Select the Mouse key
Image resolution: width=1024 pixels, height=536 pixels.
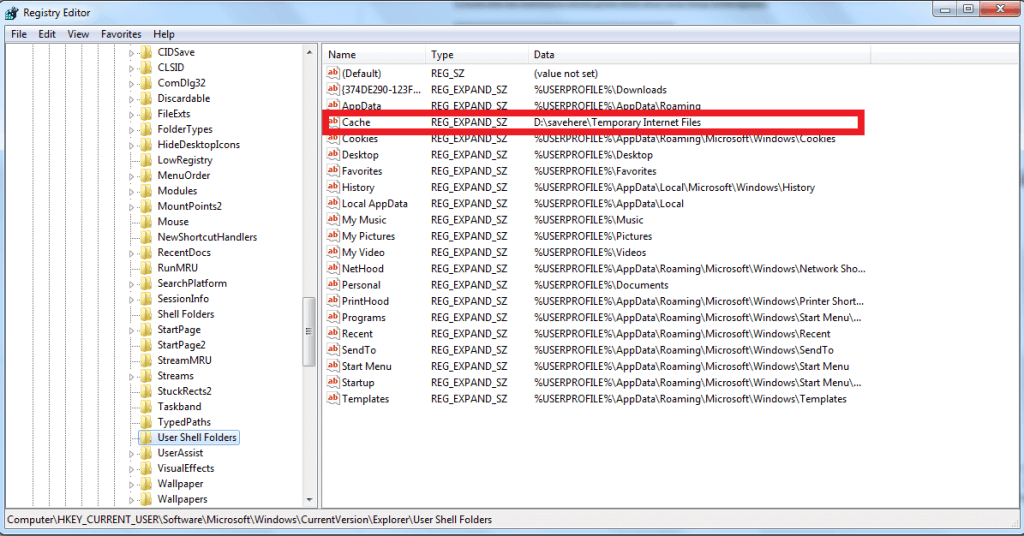coord(172,221)
